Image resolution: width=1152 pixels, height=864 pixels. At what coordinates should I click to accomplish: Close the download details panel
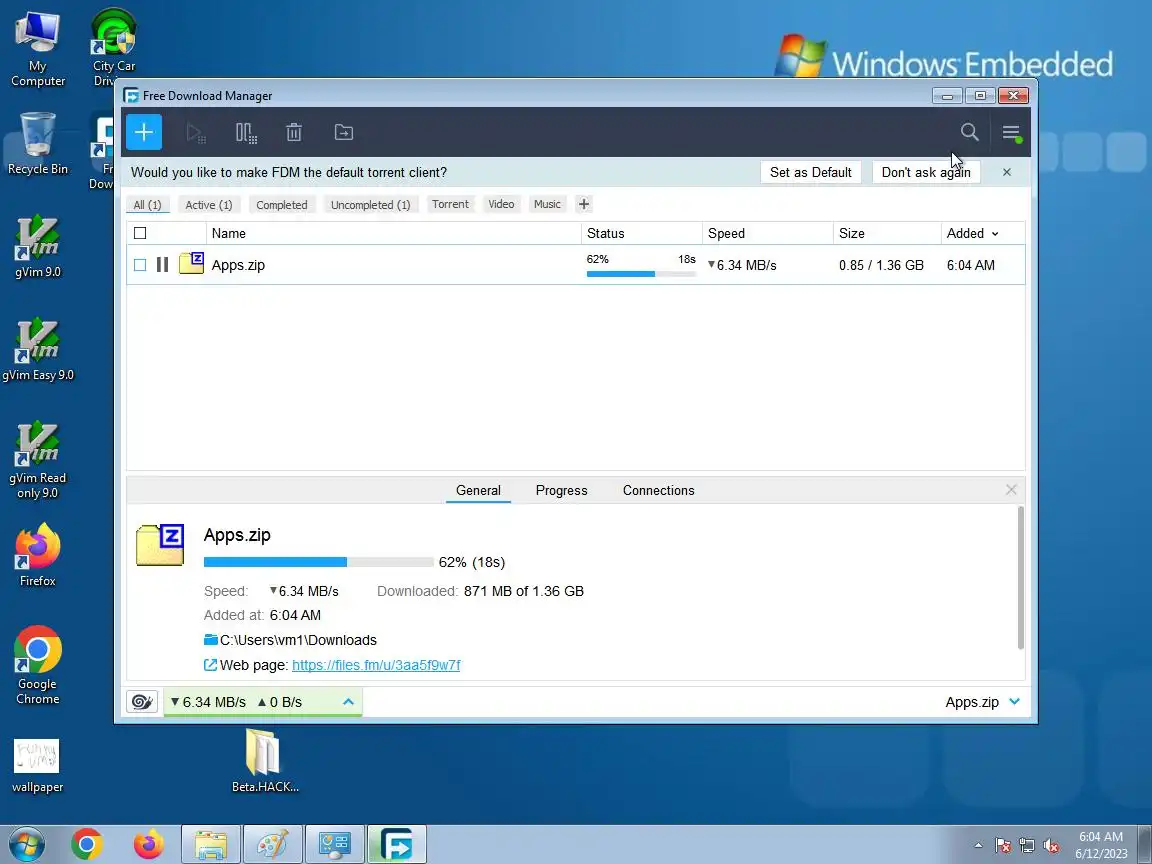(1011, 490)
